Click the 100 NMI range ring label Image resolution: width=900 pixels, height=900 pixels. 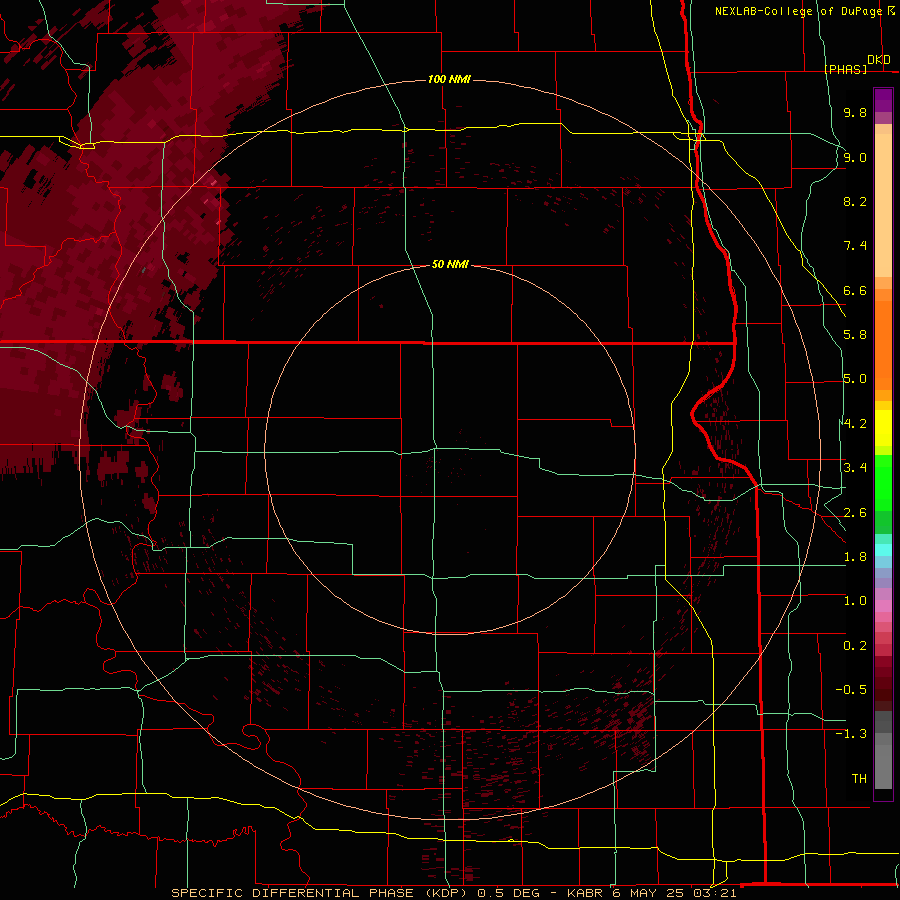pyautogui.click(x=449, y=79)
